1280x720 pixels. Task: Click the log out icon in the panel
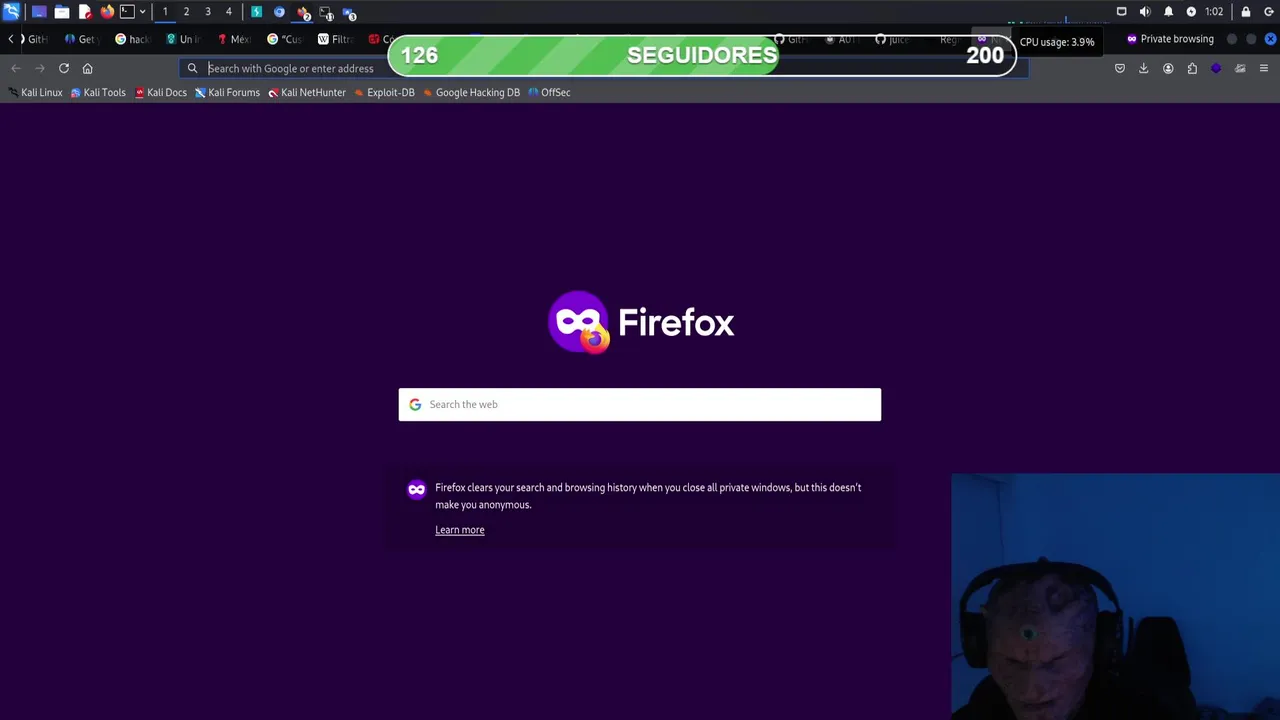[x=1268, y=12]
